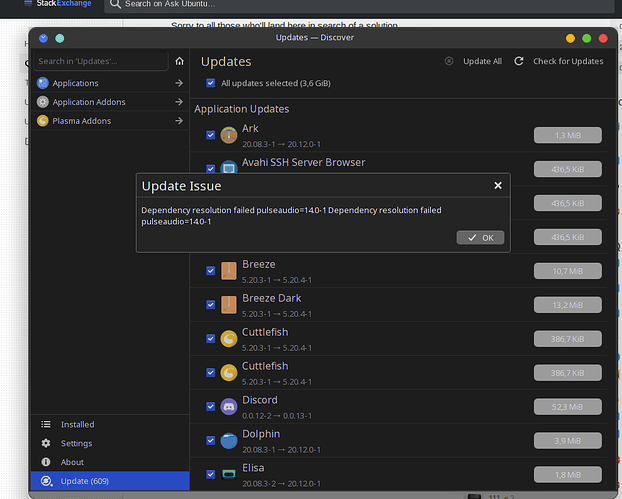Click the Dolphin app name
Image resolution: width=622 pixels, height=499 pixels.
click(261, 434)
